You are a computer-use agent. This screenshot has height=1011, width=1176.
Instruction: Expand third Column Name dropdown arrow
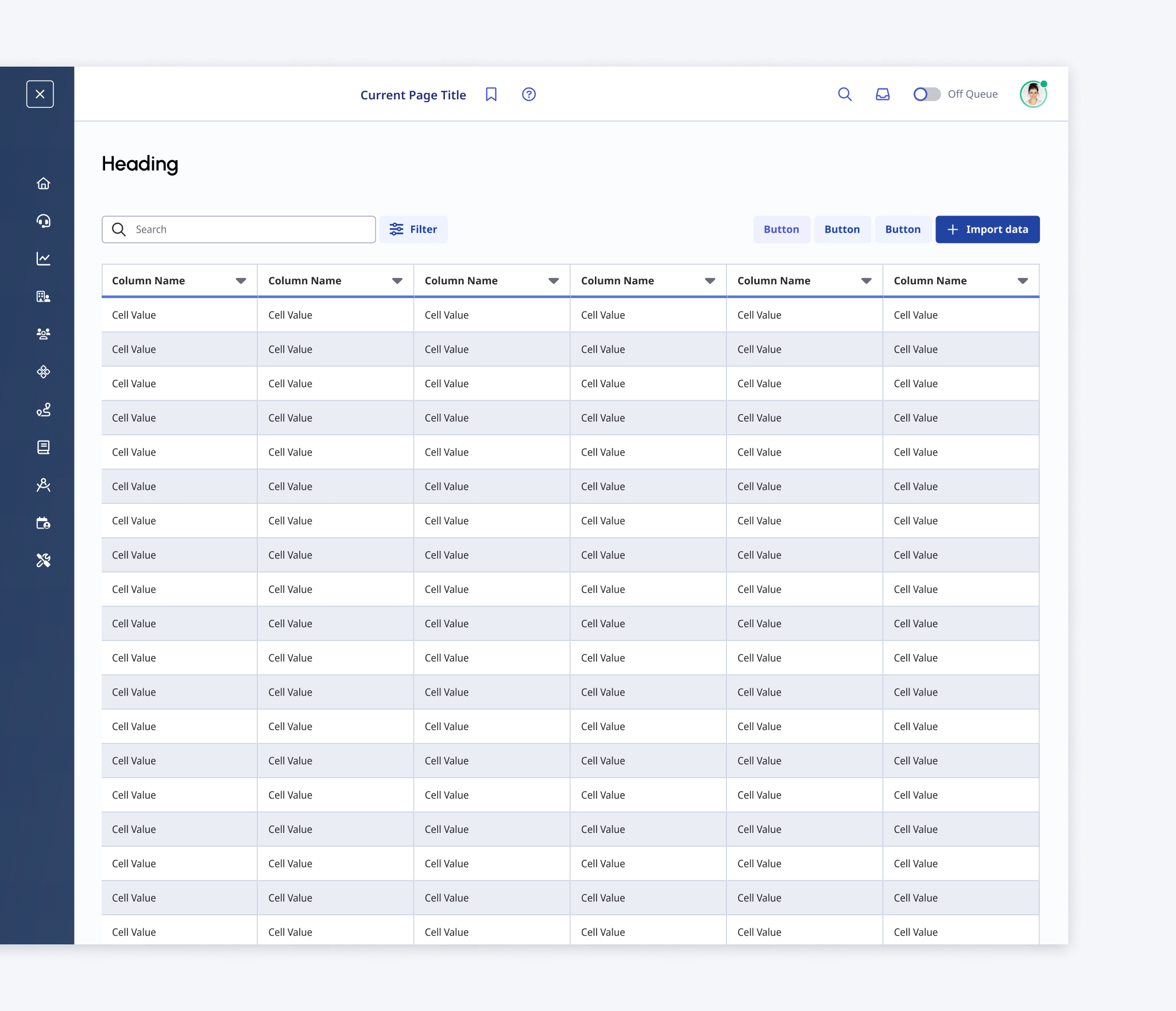pyautogui.click(x=554, y=281)
